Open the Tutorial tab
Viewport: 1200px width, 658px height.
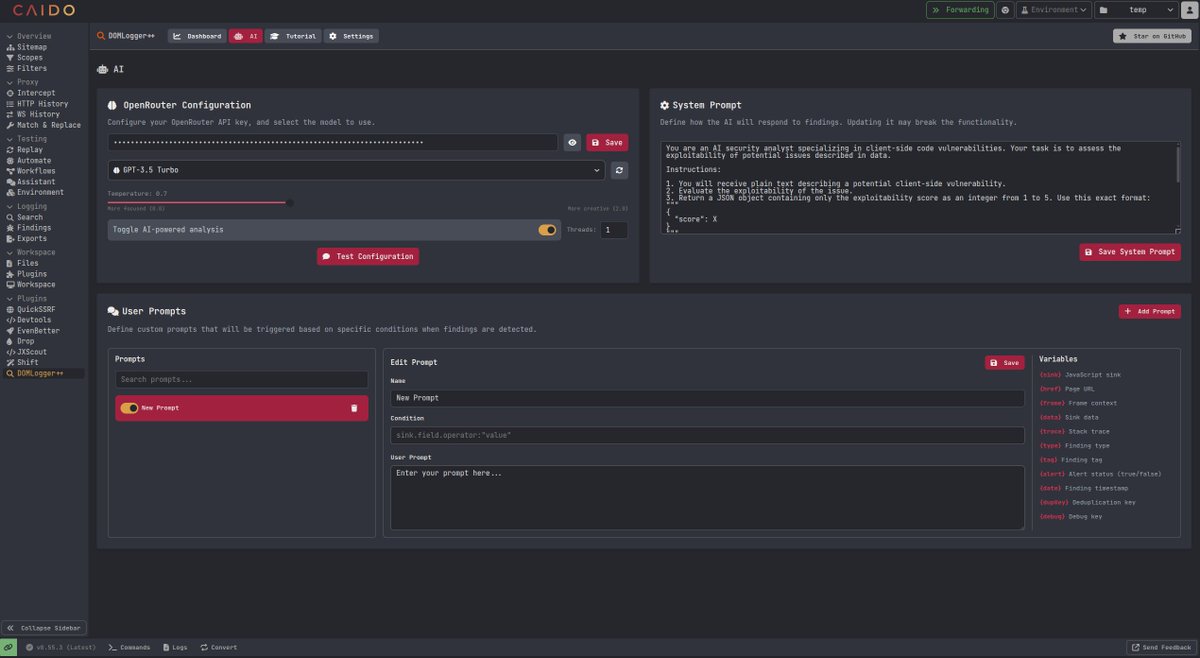(293, 36)
